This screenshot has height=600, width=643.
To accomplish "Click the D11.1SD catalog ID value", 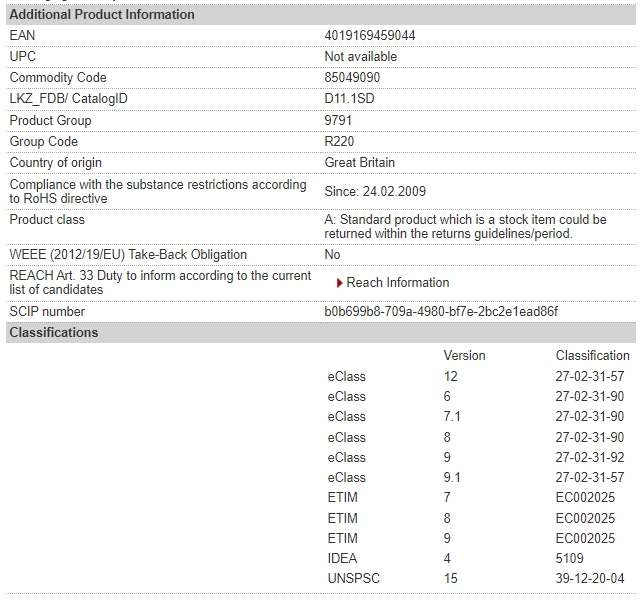I will (349, 98).
